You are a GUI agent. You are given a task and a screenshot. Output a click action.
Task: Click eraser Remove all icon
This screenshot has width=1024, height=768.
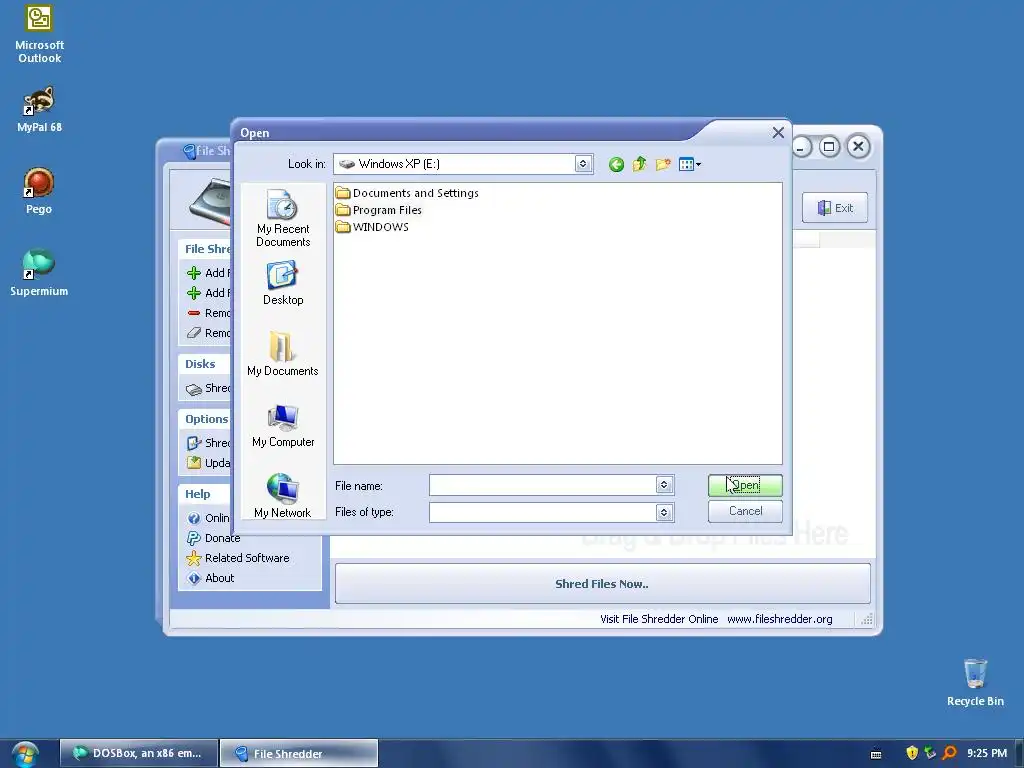coord(194,333)
